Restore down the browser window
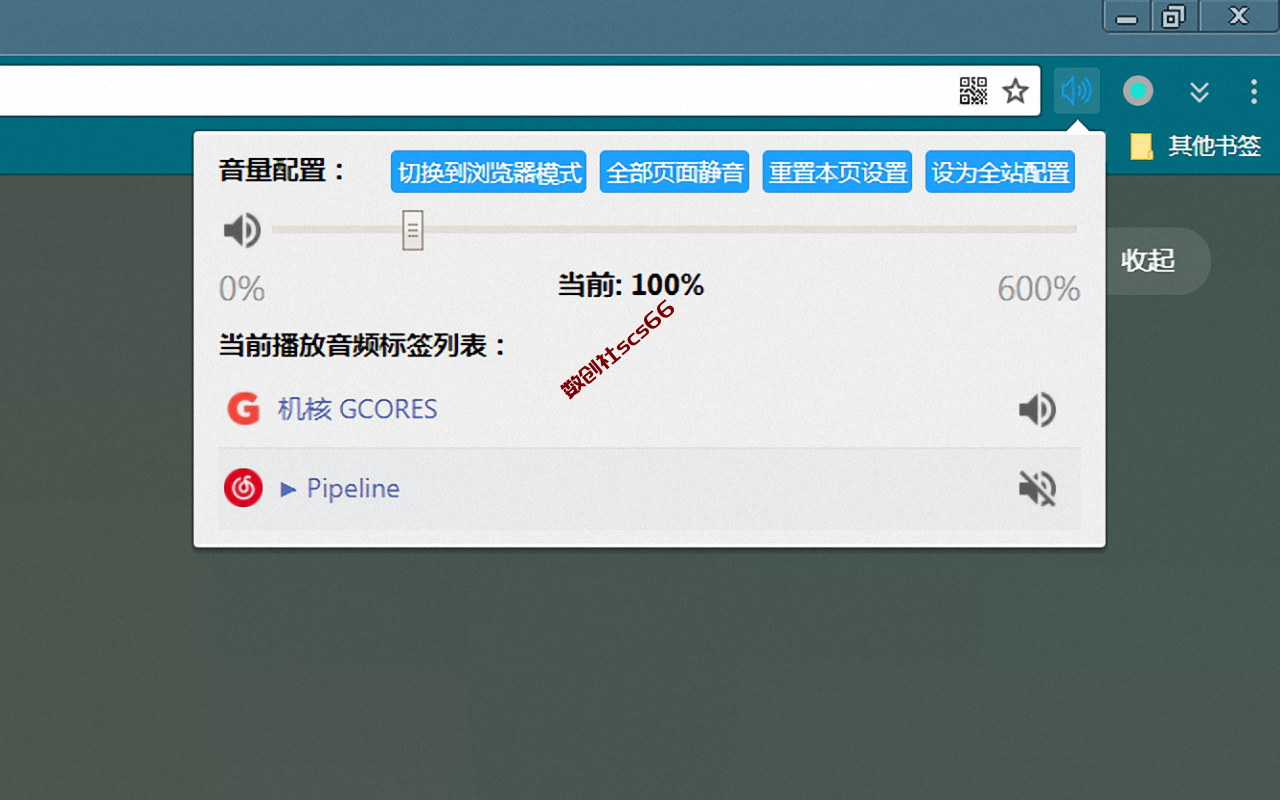This screenshot has width=1280, height=800. tap(1174, 16)
